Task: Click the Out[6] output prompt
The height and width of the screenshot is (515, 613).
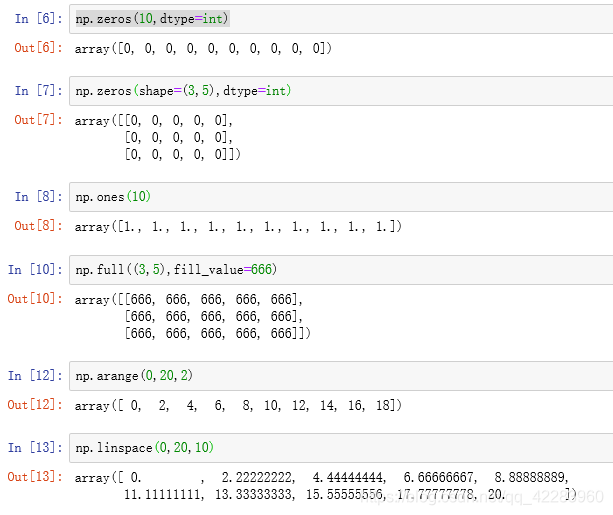Action: coord(38,48)
